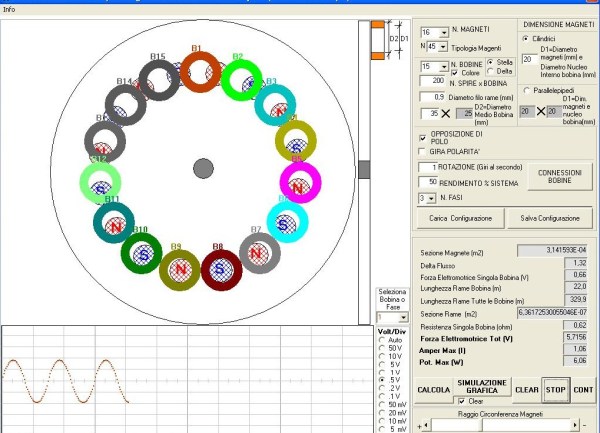Click the gray center hub of the rotor
This screenshot has height=433, width=600.
click(202, 168)
